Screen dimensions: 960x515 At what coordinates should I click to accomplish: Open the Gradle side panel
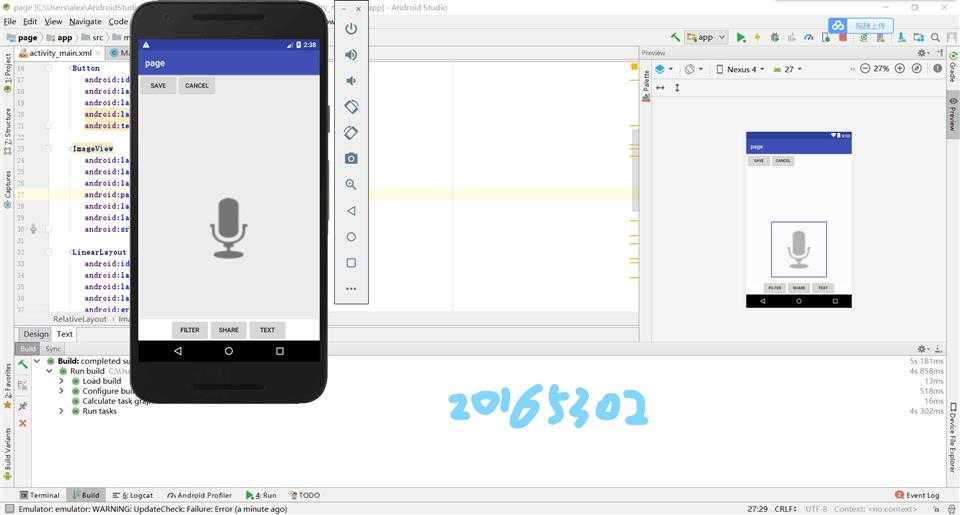(x=953, y=66)
